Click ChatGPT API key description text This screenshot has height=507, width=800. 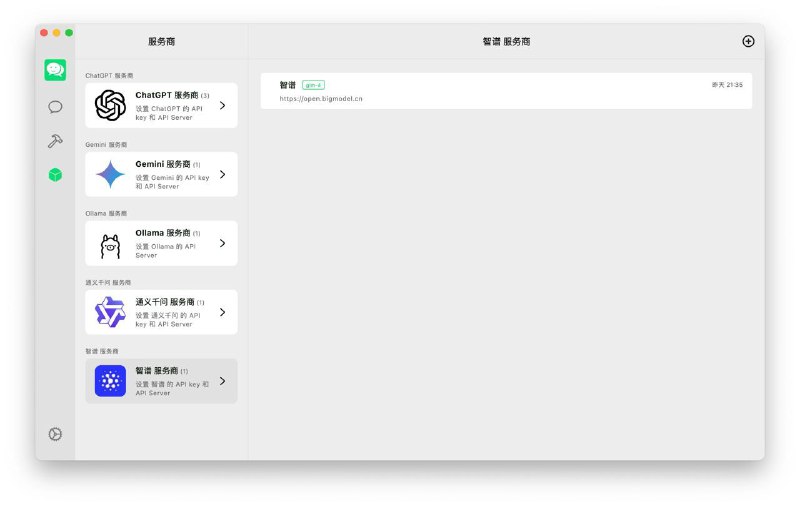(x=169, y=113)
